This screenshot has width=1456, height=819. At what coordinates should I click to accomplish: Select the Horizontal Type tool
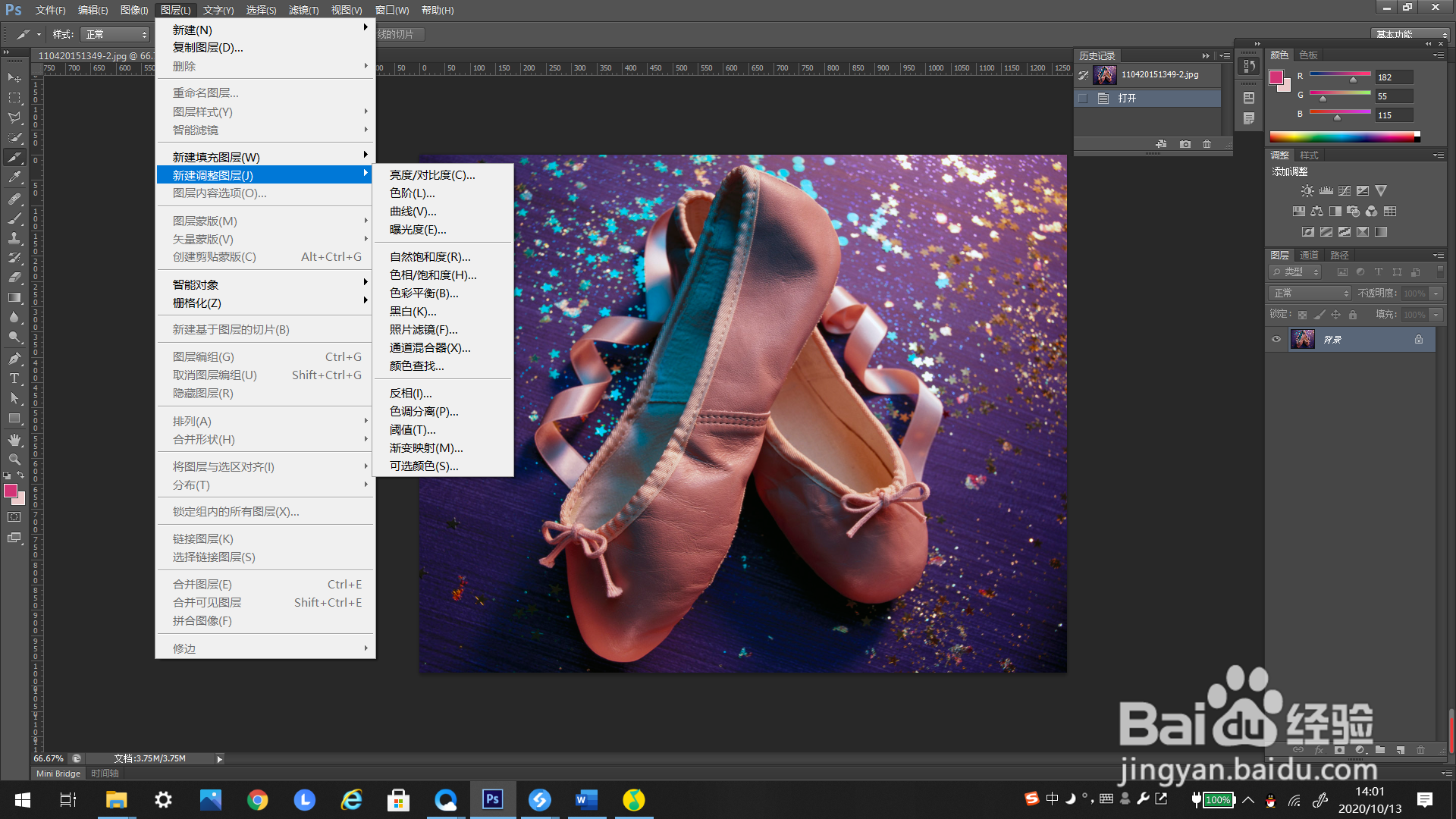click(14, 378)
